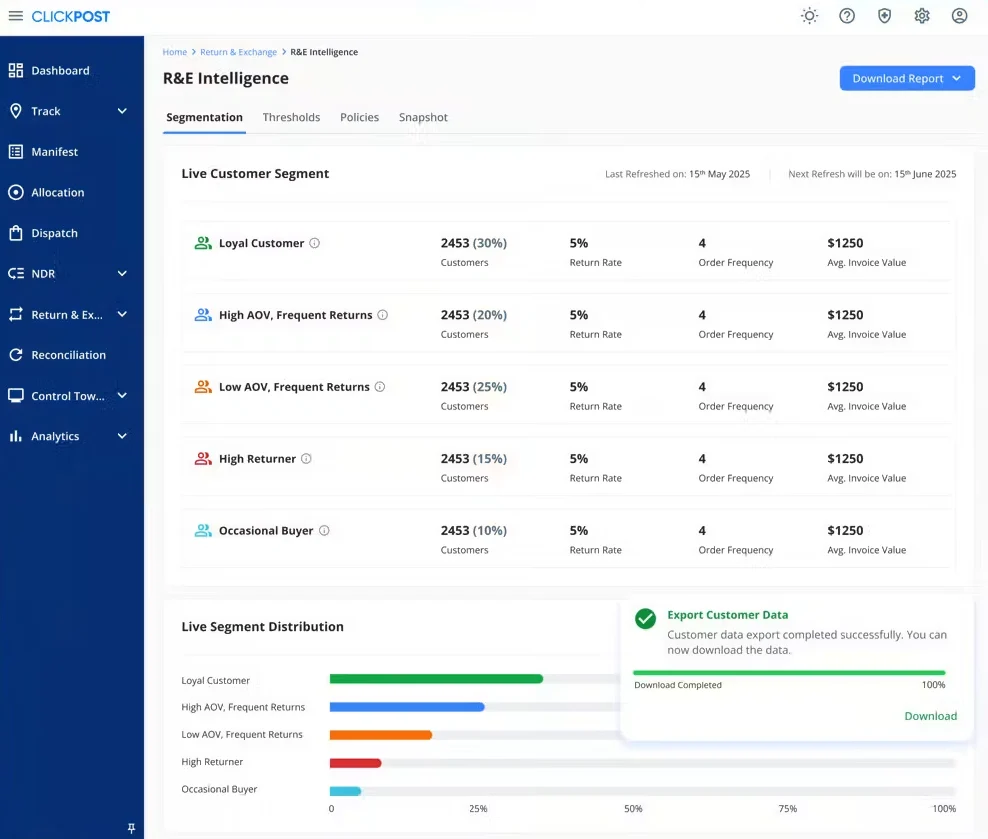Click info icon next to High AOV, Frequent Returns
988x839 pixels.
click(x=382, y=315)
